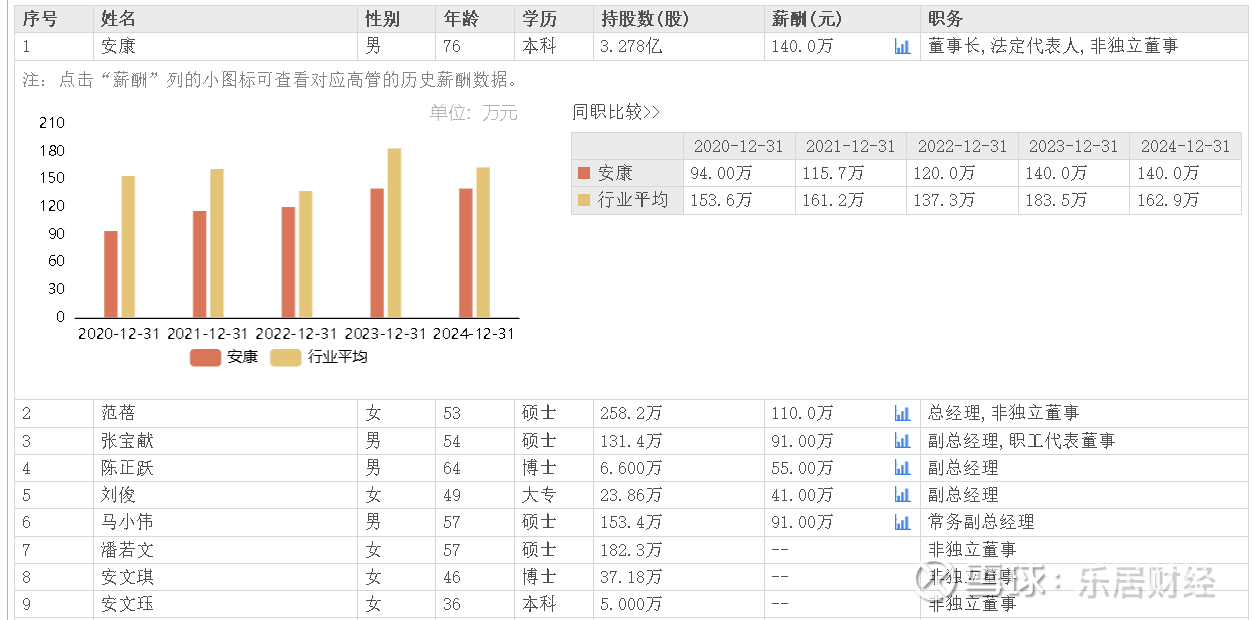Click the 162.9万 industry average cell

click(x=1167, y=200)
